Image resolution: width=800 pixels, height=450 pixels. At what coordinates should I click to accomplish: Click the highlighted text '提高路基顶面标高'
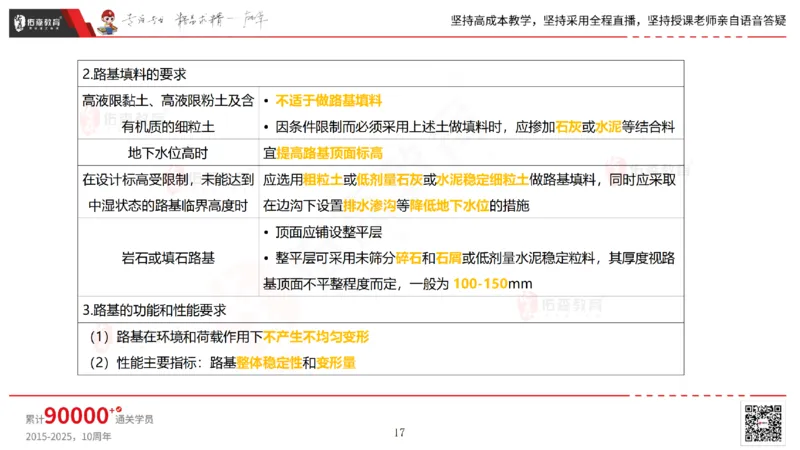[x=330, y=153]
